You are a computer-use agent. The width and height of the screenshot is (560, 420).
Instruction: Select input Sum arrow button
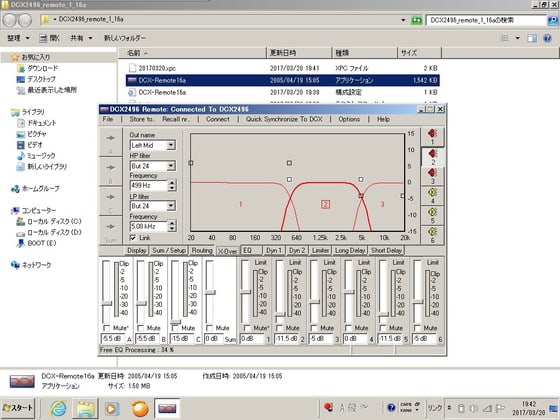(x=111, y=231)
